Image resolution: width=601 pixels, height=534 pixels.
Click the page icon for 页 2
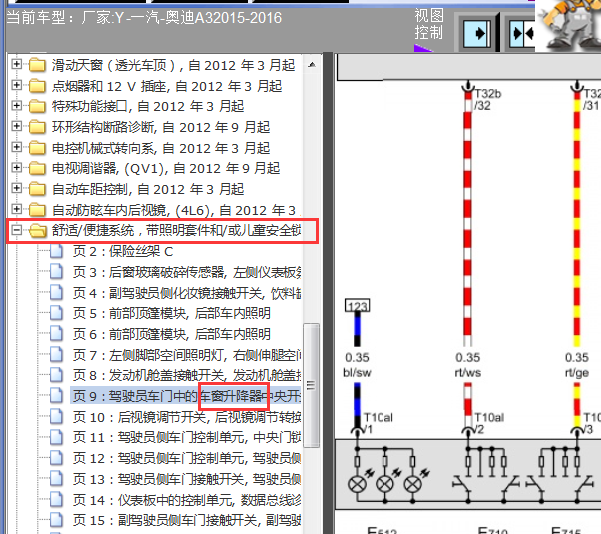pyautogui.click(x=56, y=251)
